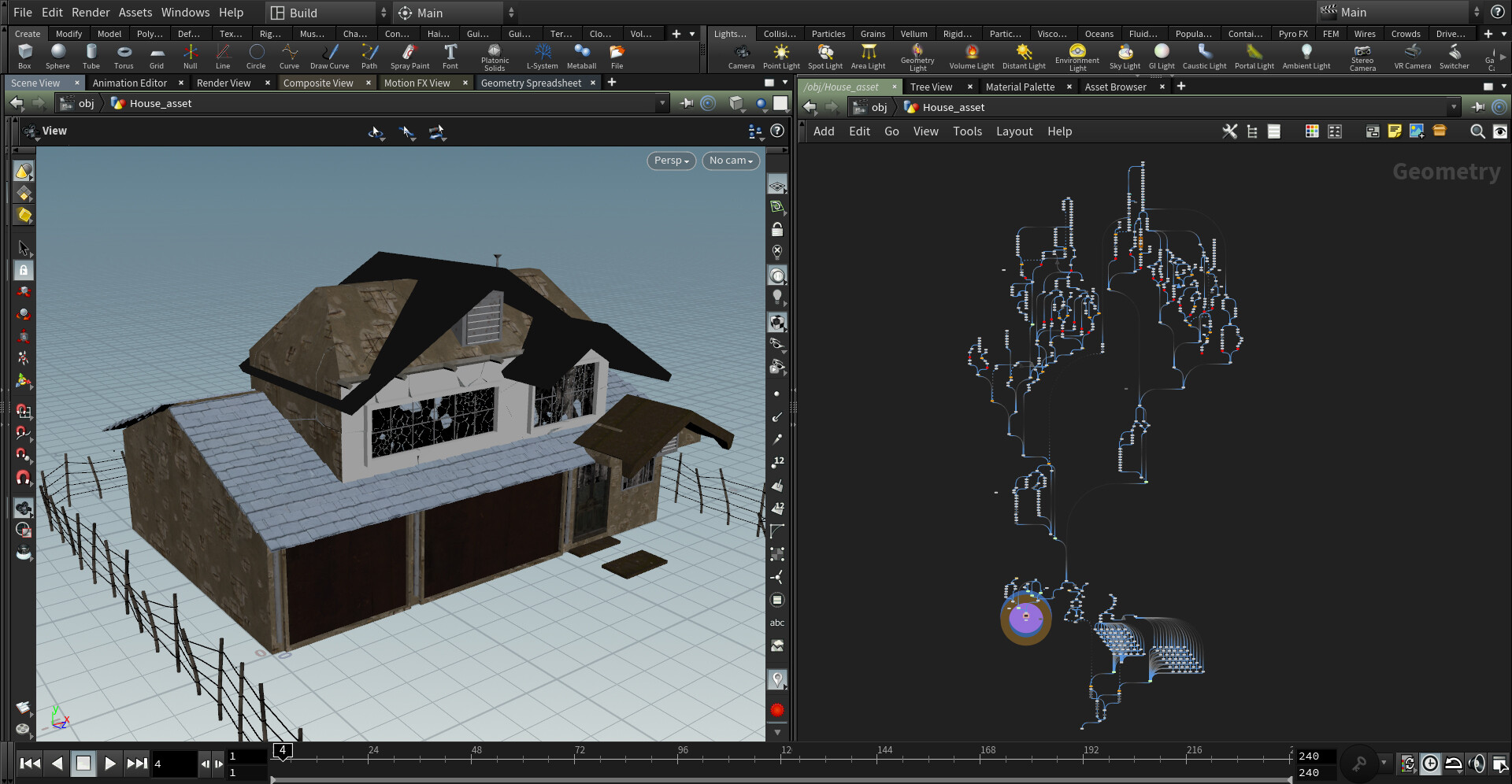Add an L-System from the shelf
This screenshot has height=784, width=1512.
[x=543, y=55]
